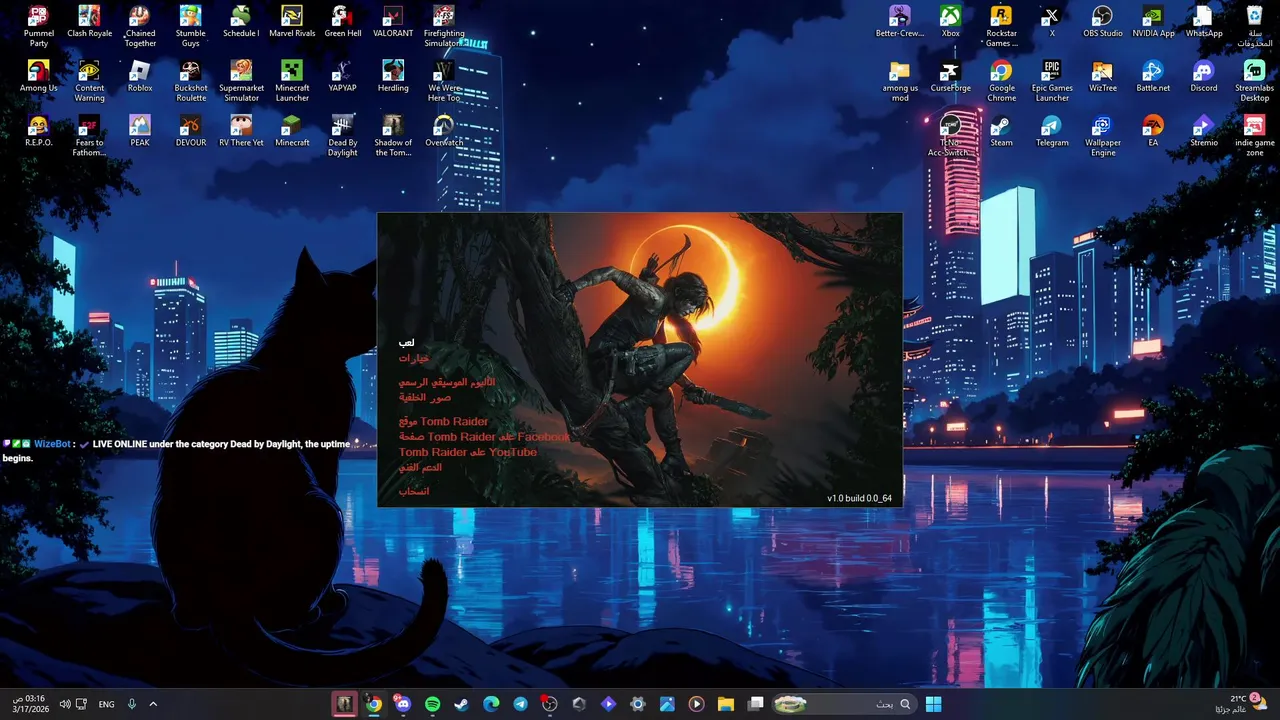
Task: Open Epic Games Launcher shortcut
Action: pos(1052,81)
